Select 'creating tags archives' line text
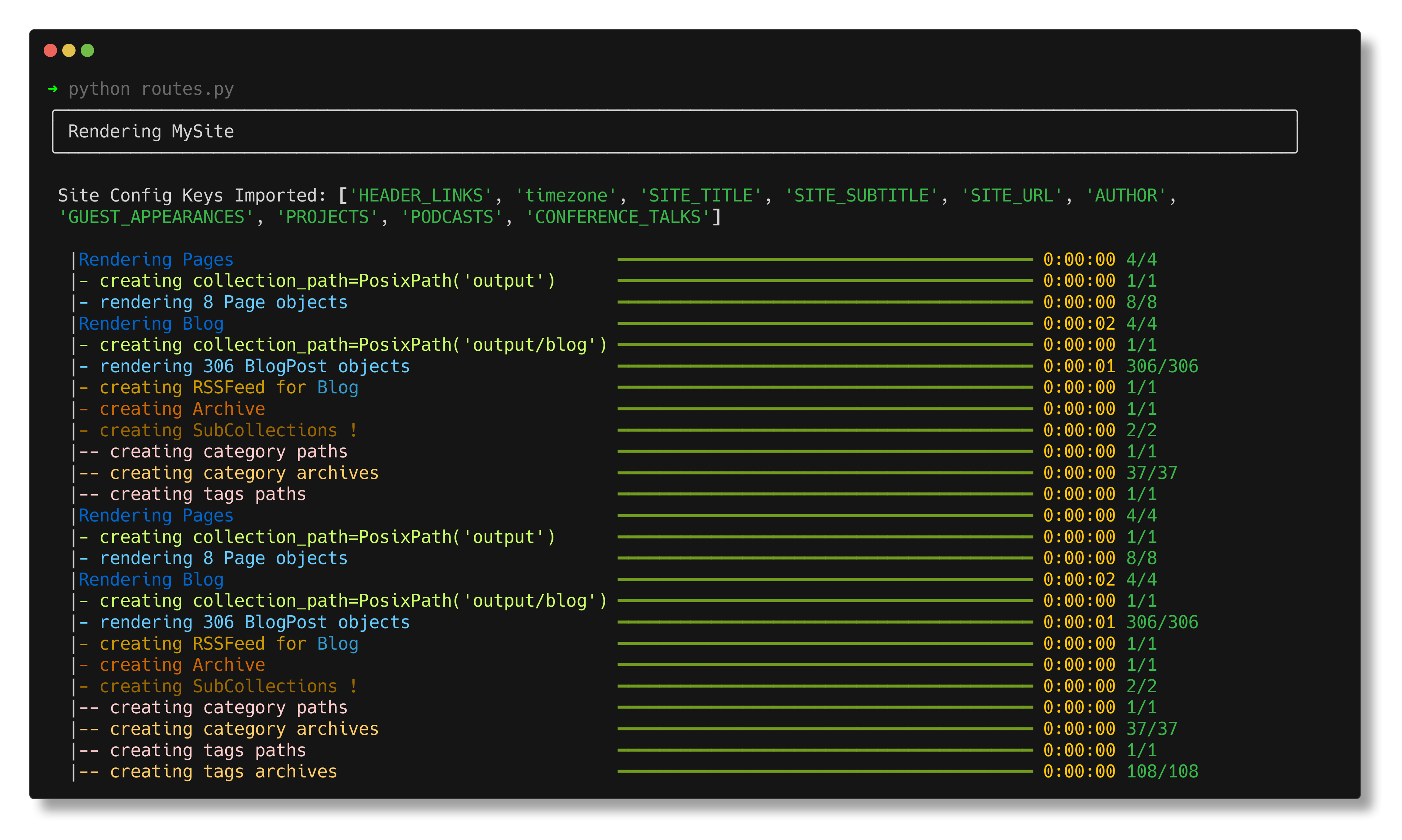 pos(223,771)
